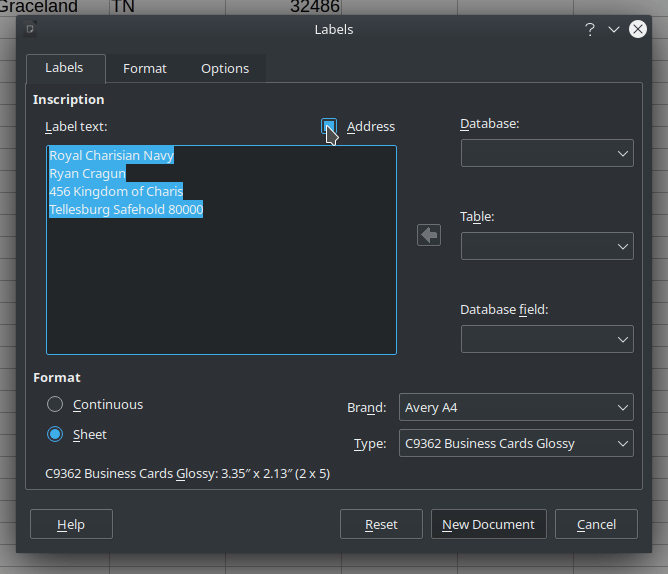Select the Continuous radio button
The height and width of the screenshot is (574, 668).
pos(55,404)
